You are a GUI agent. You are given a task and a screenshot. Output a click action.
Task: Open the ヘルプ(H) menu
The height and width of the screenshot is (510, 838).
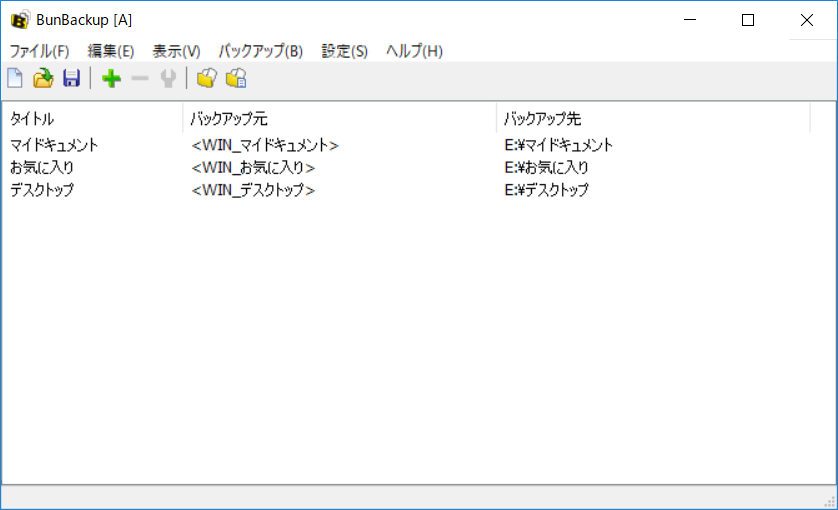click(414, 51)
